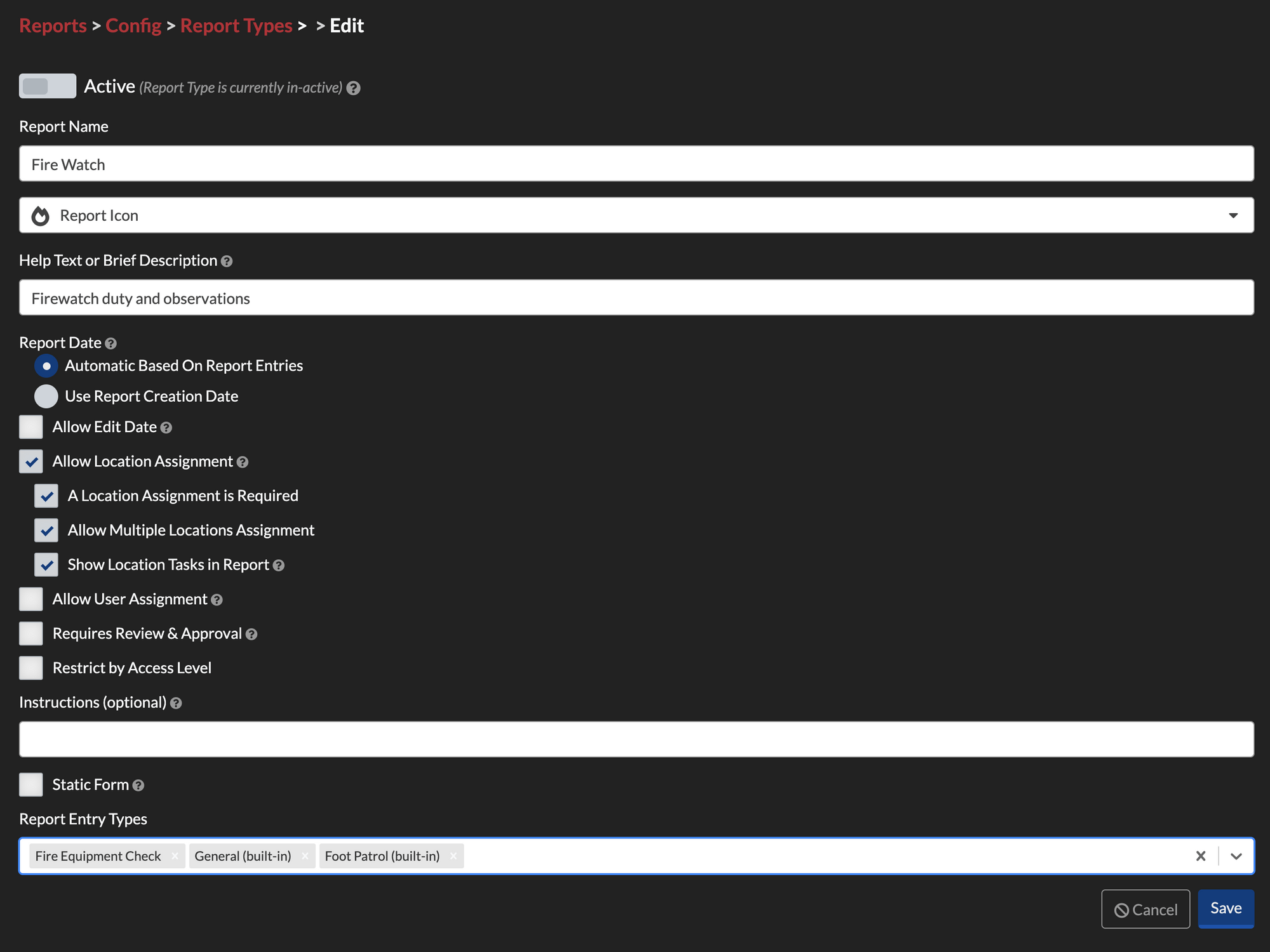The image size is (1270, 952).
Task: Select Use Report Creation Date option
Action: 46,397
